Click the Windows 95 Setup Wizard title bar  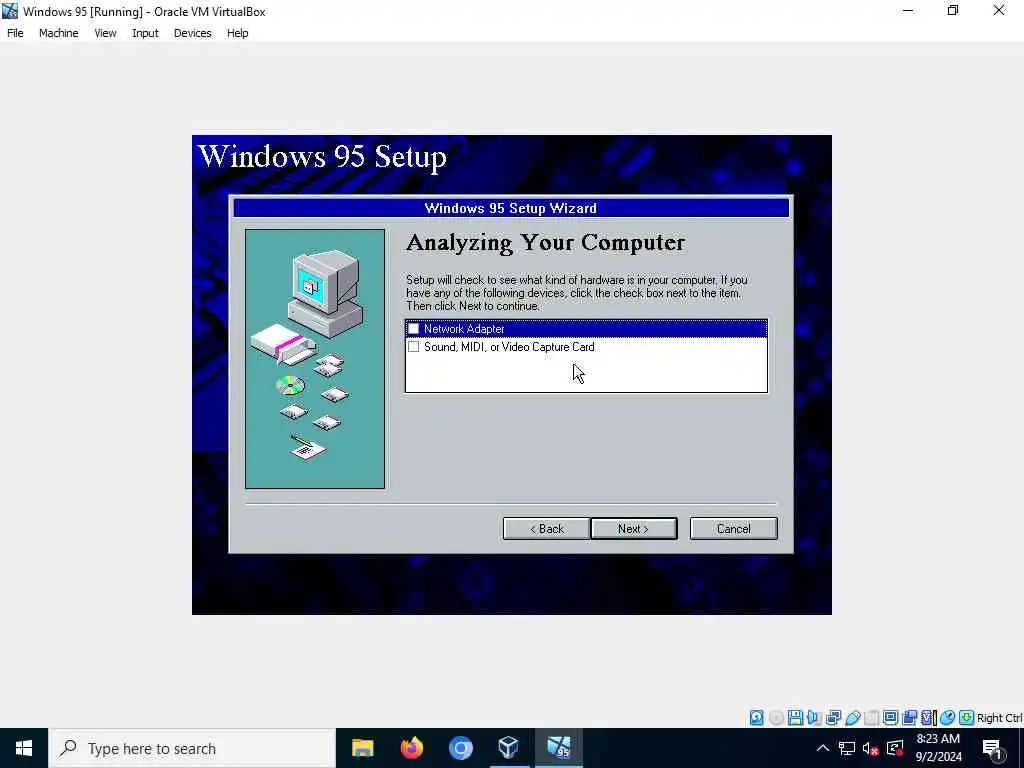point(511,208)
